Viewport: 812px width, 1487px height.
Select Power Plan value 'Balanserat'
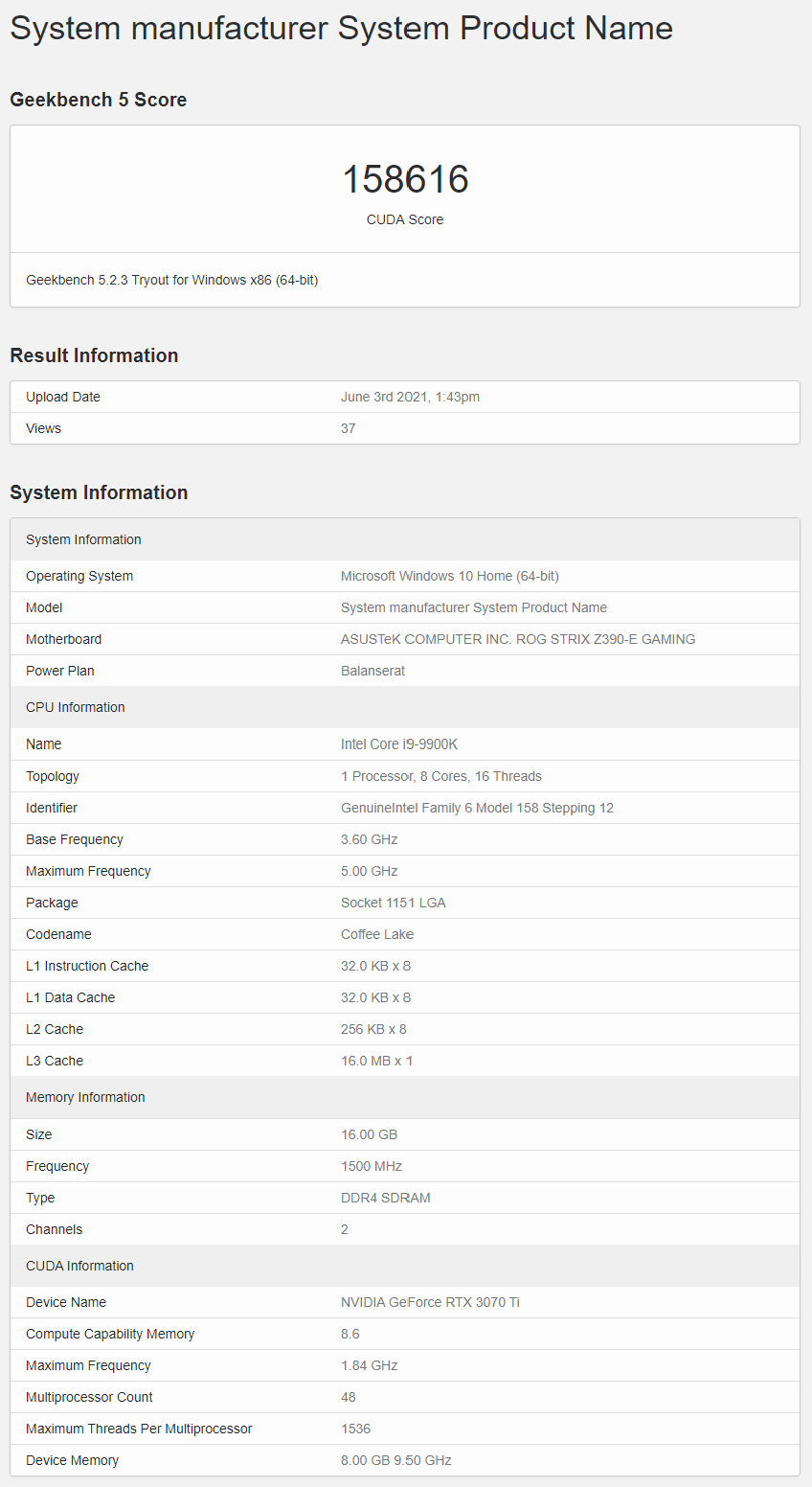point(372,671)
